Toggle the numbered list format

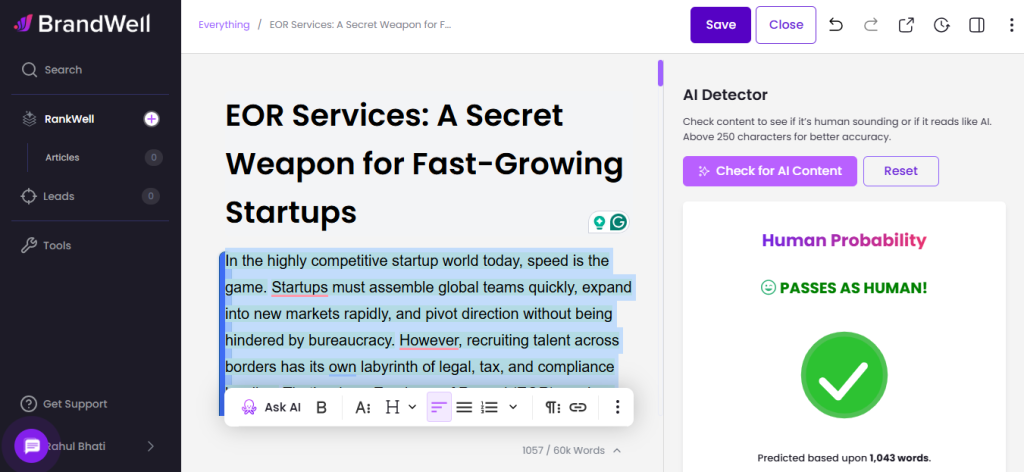coord(489,407)
